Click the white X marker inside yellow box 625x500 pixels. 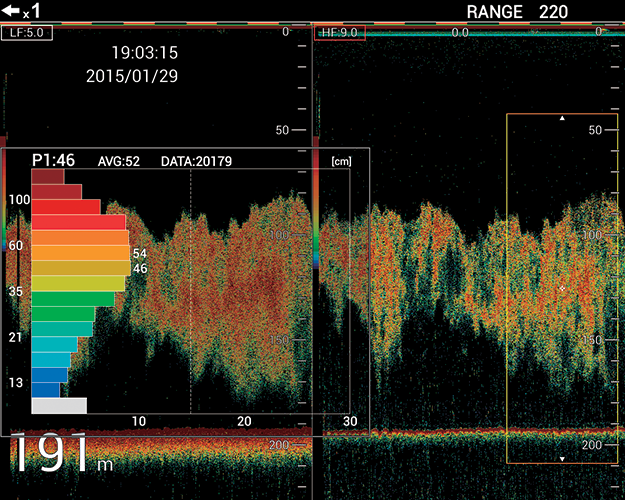(x=563, y=288)
